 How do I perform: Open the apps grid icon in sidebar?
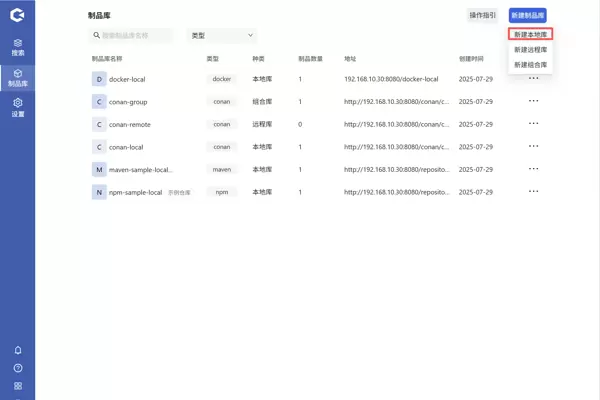click(x=17, y=386)
